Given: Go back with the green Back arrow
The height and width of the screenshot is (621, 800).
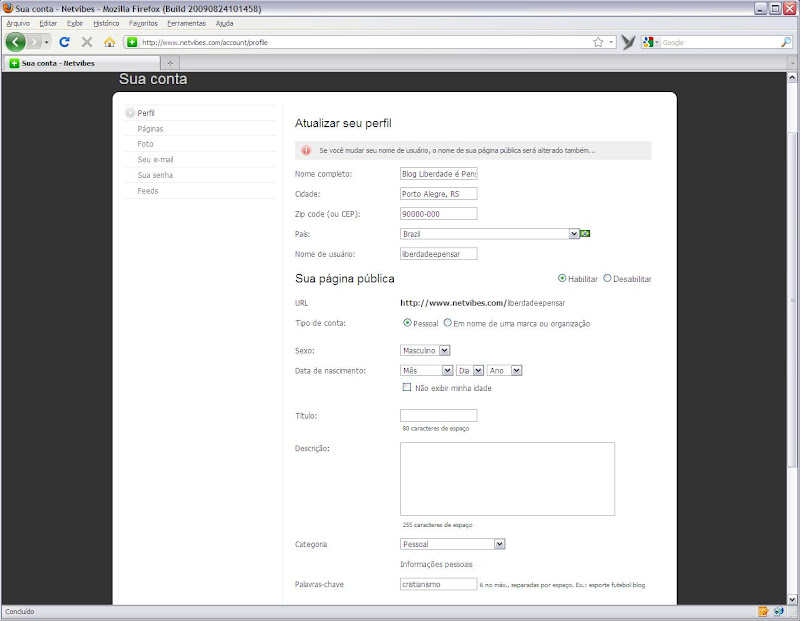Looking at the screenshot, I should [15, 42].
